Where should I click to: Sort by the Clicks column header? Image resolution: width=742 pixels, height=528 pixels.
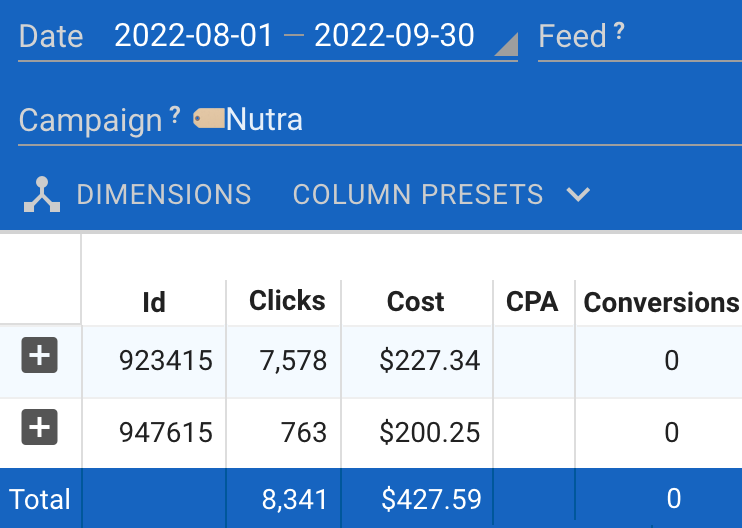click(x=287, y=301)
